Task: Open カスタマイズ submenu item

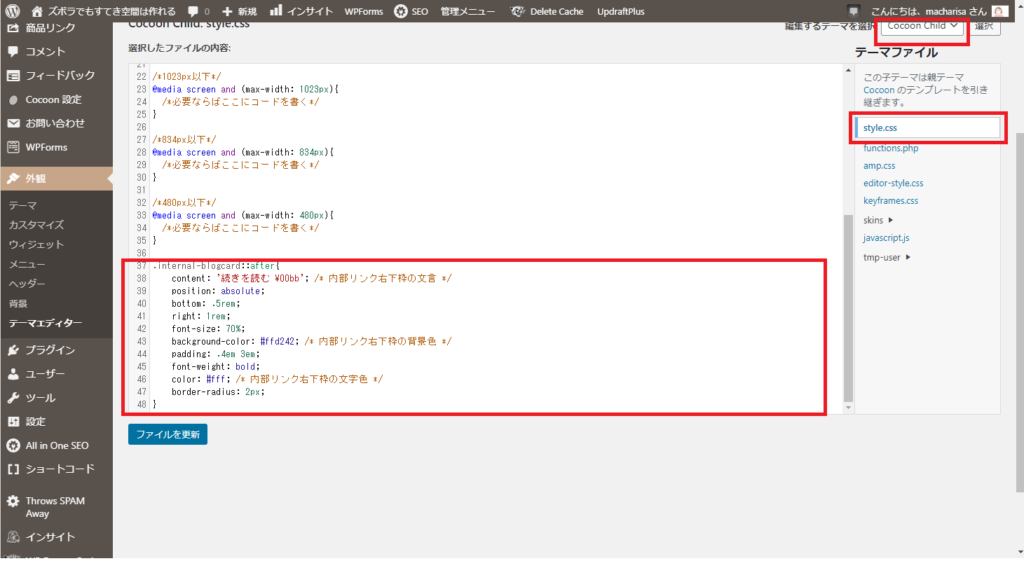Action: pyautogui.click(x=37, y=225)
